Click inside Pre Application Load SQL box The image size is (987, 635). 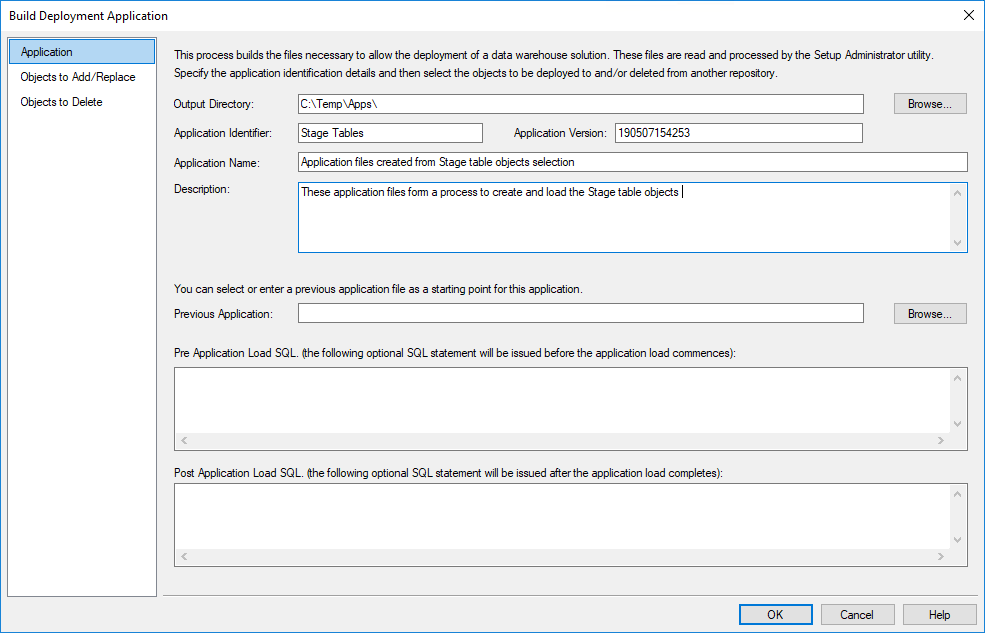click(562, 400)
